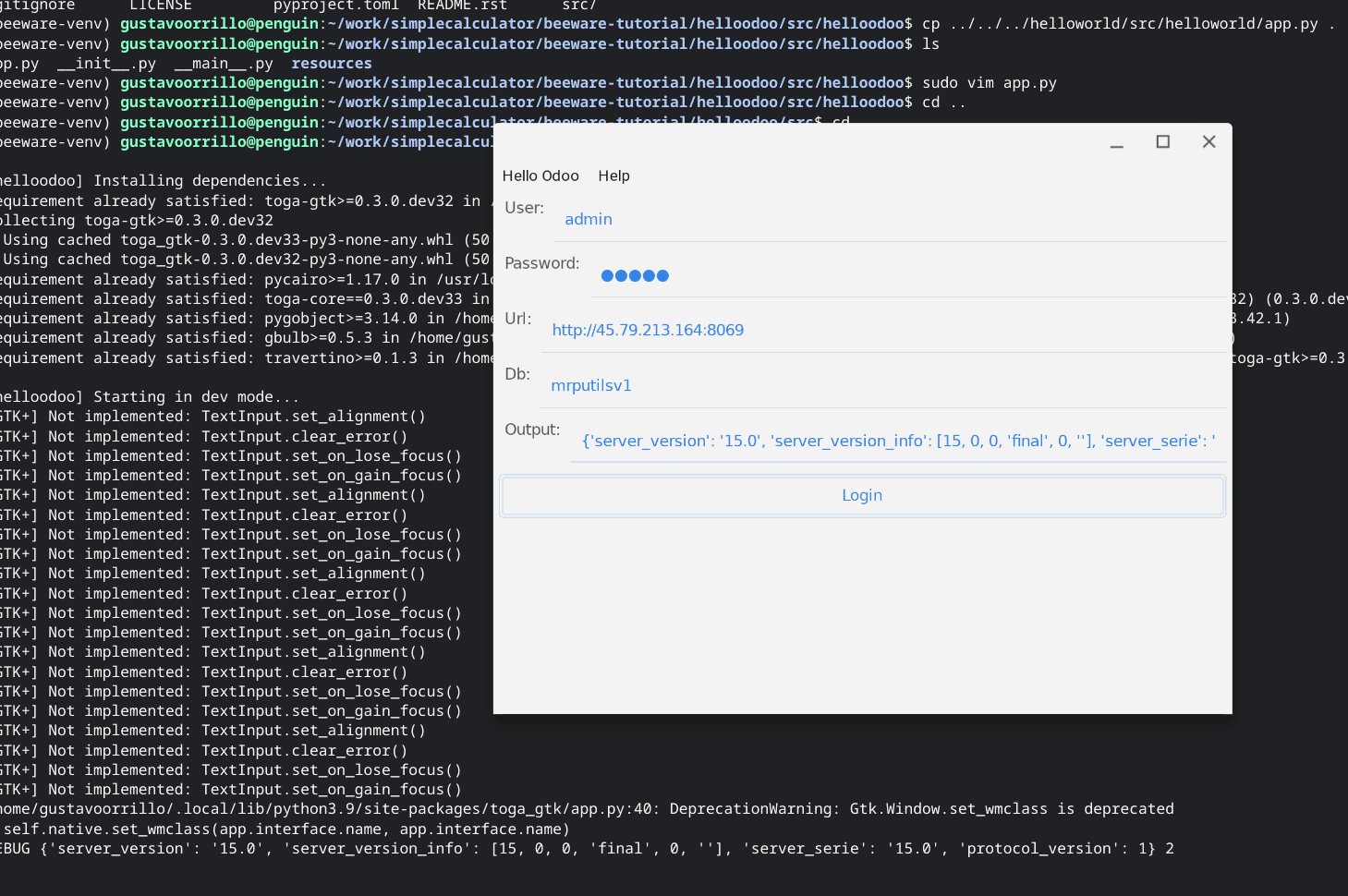Click terminal line mentioning travertino>=0.1.3
This screenshot has height=896, width=1348.
click(x=247, y=358)
